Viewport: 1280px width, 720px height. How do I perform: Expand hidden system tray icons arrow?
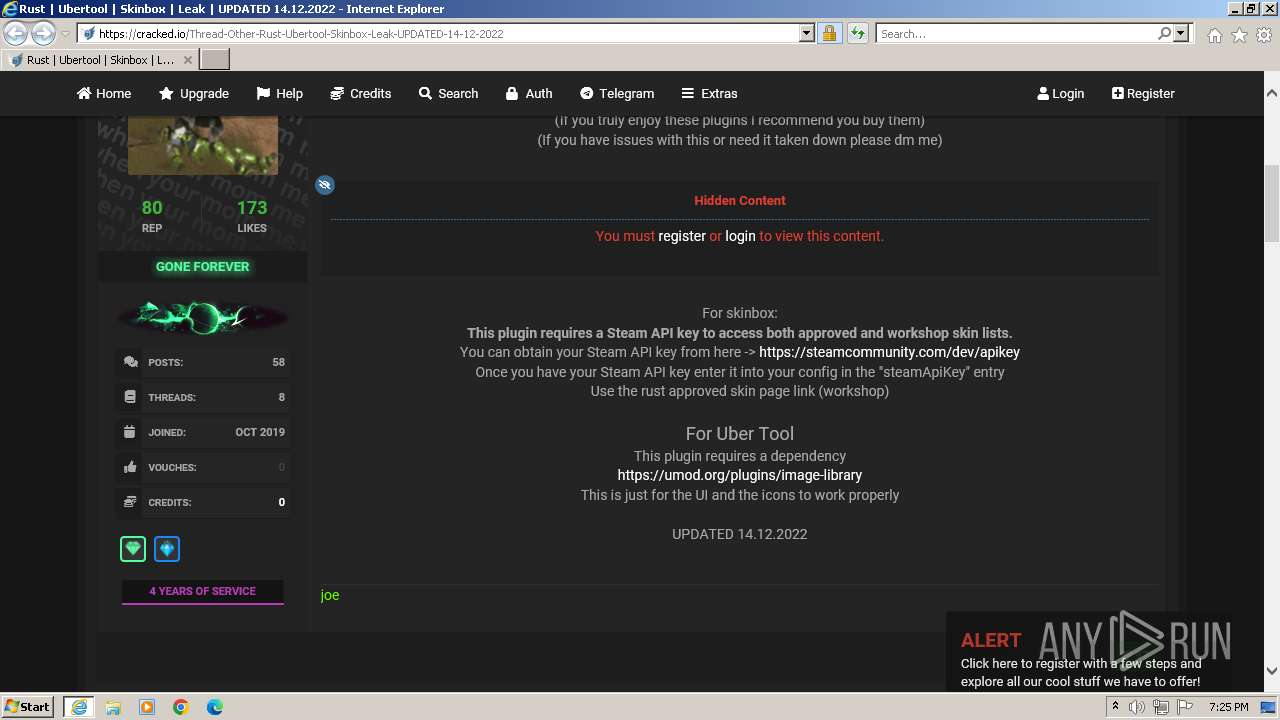point(1116,707)
